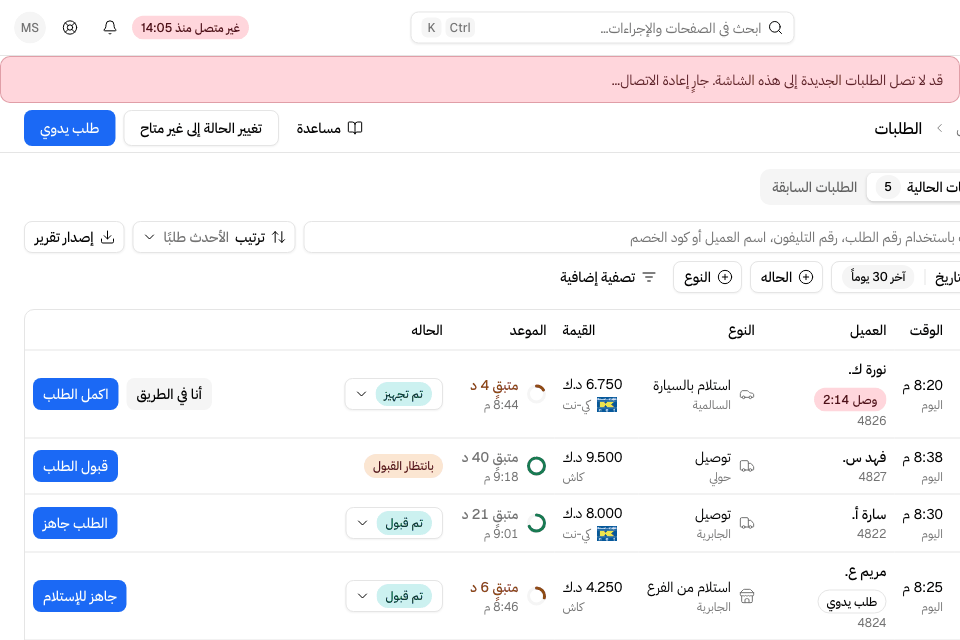Click the plus icon on الحاله filter
This screenshot has height=640, width=960.
point(806,277)
